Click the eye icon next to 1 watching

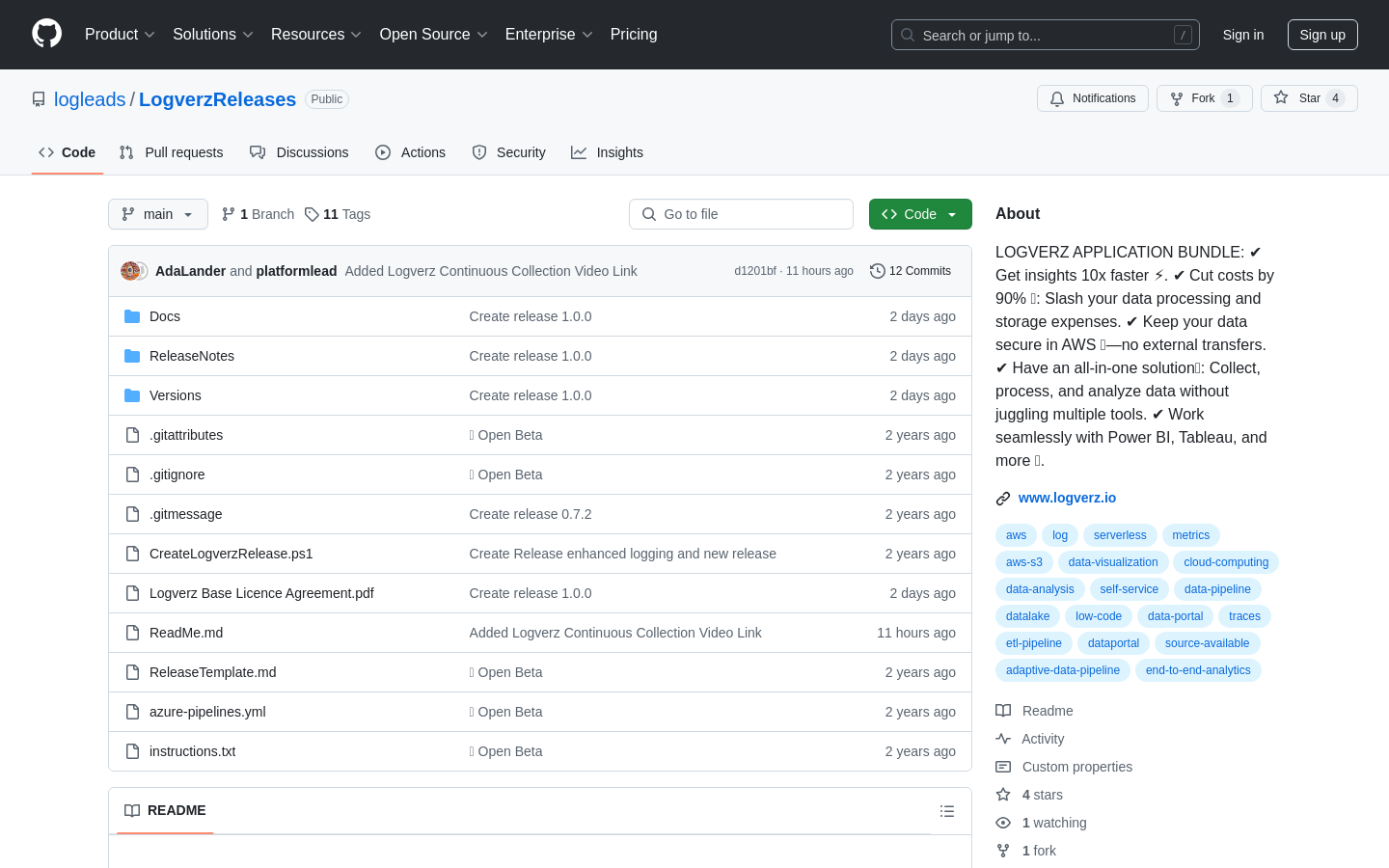1003,823
